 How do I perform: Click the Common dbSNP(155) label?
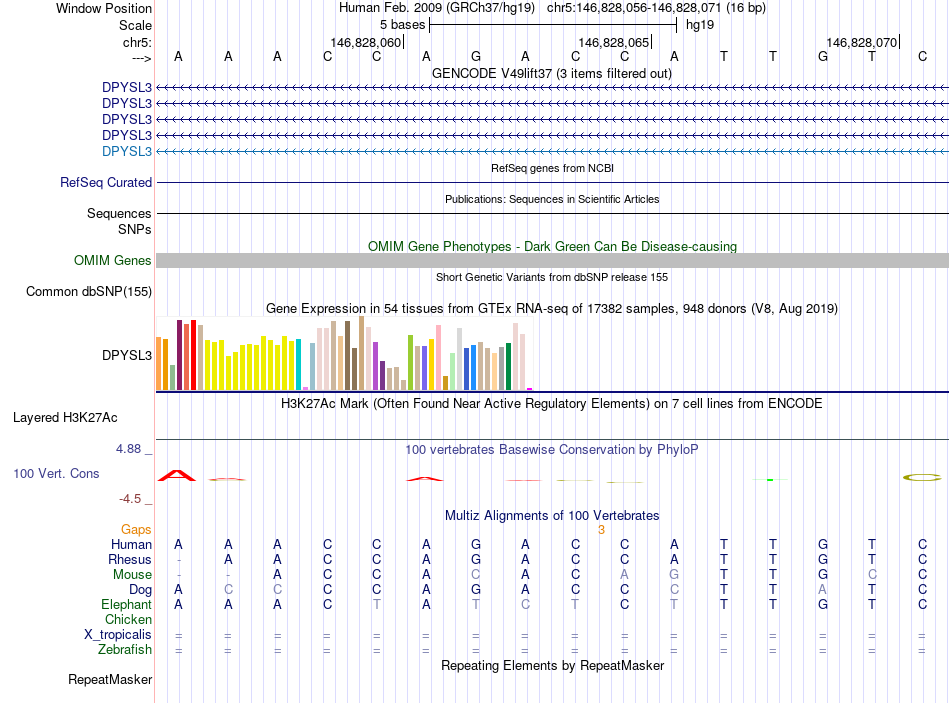coord(89,292)
